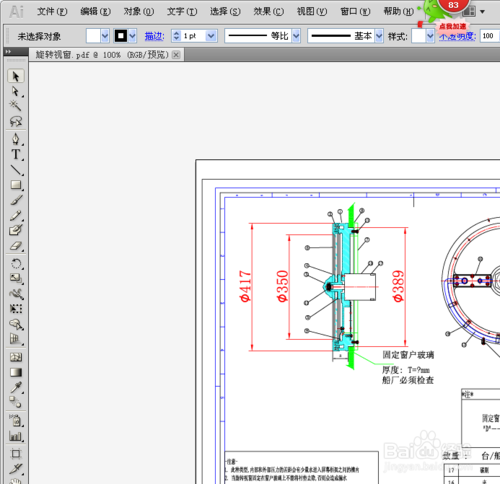
Task: Select the Eraser tool
Action: (16, 246)
